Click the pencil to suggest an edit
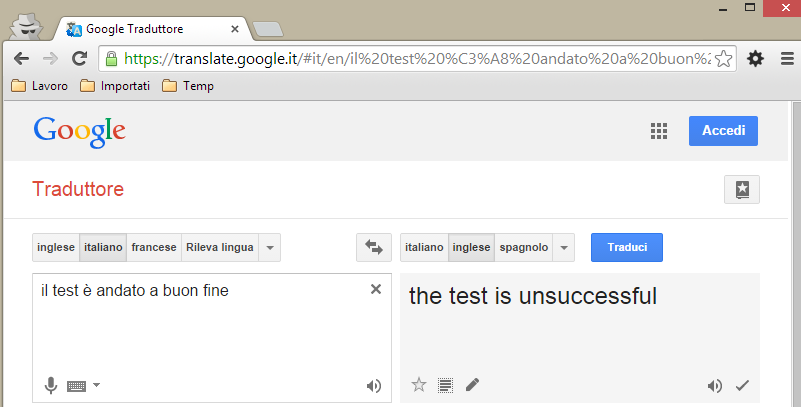801x407 pixels. [473, 385]
